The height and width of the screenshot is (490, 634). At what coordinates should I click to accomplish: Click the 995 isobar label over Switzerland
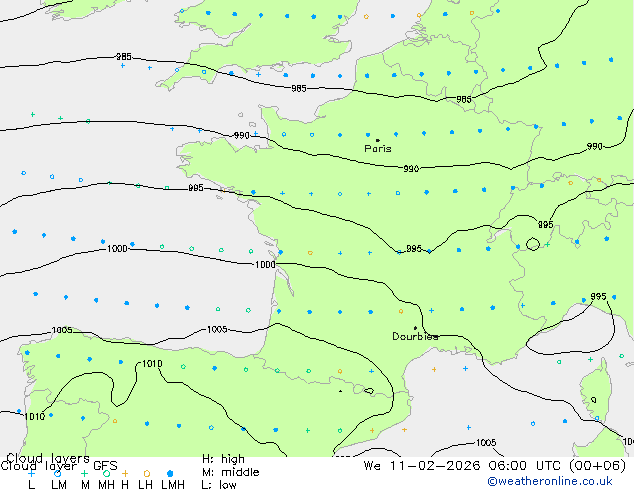pos(545,224)
